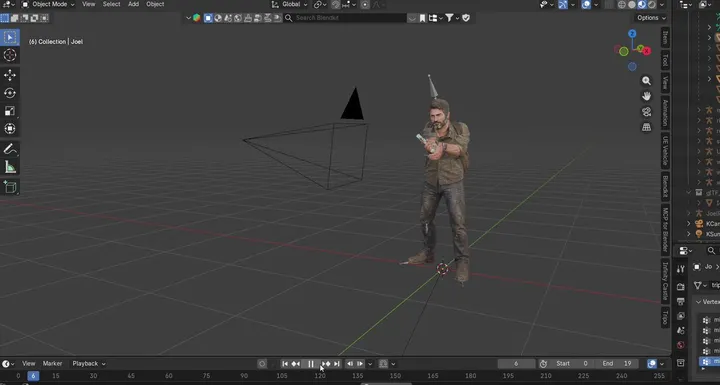Open the pivot point dropdown
The height and width of the screenshot is (385, 720).
click(x=320, y=5)
